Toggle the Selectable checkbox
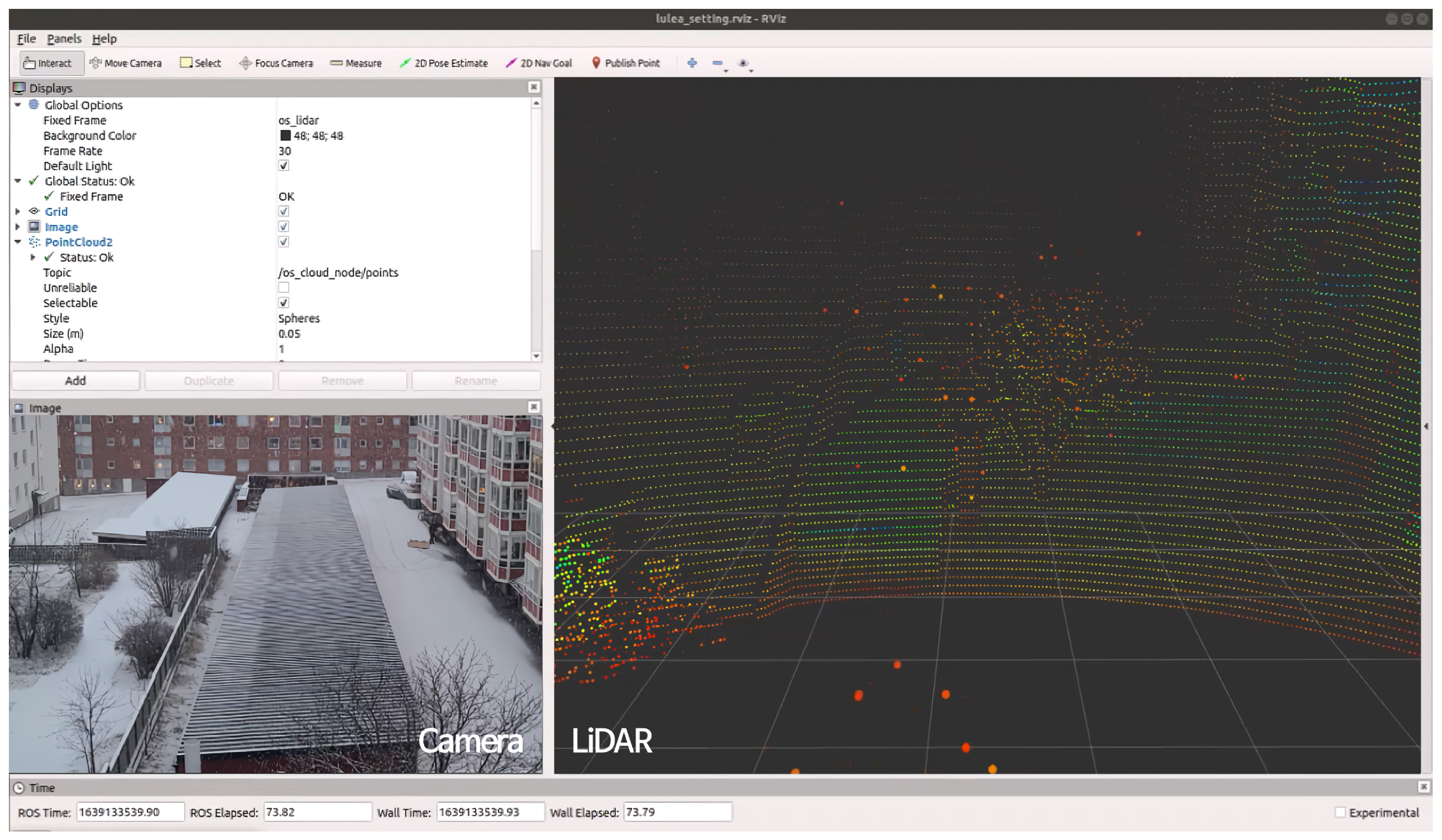 (283, 303)
